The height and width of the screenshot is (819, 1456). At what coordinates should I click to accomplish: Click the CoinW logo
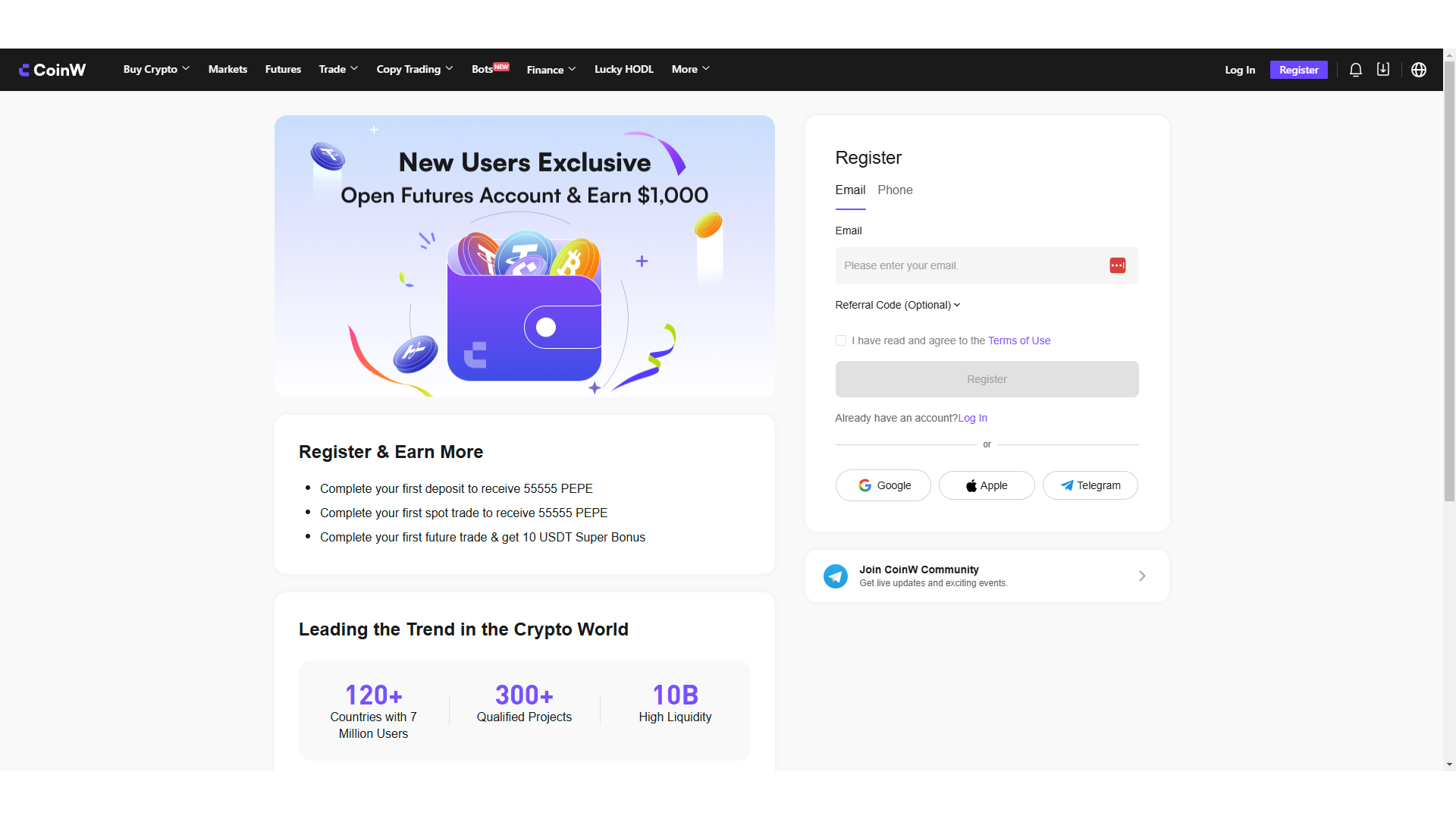click(52, 70)
